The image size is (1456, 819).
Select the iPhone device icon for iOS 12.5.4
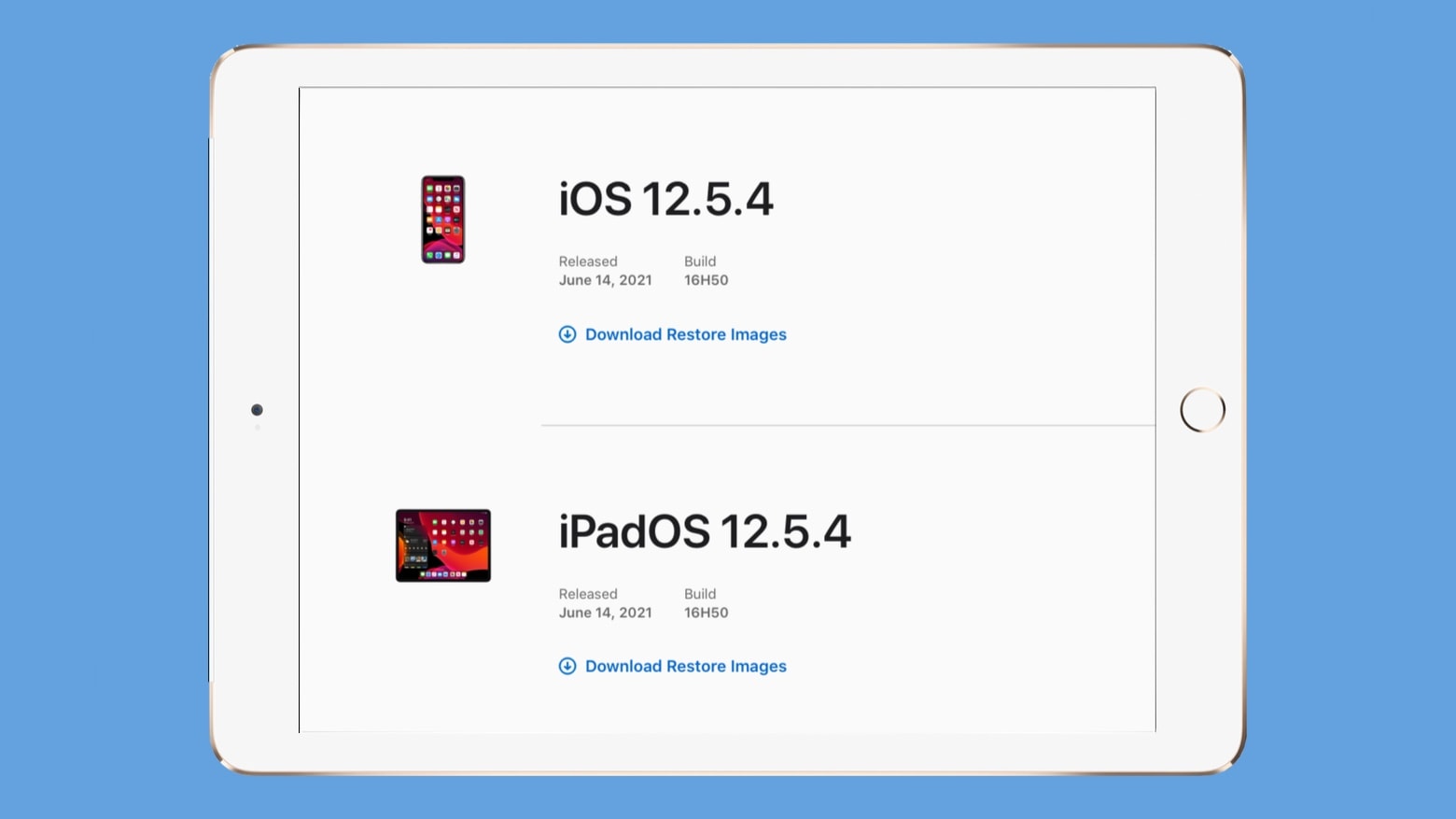pyautogui.click(x=443, y=220)
